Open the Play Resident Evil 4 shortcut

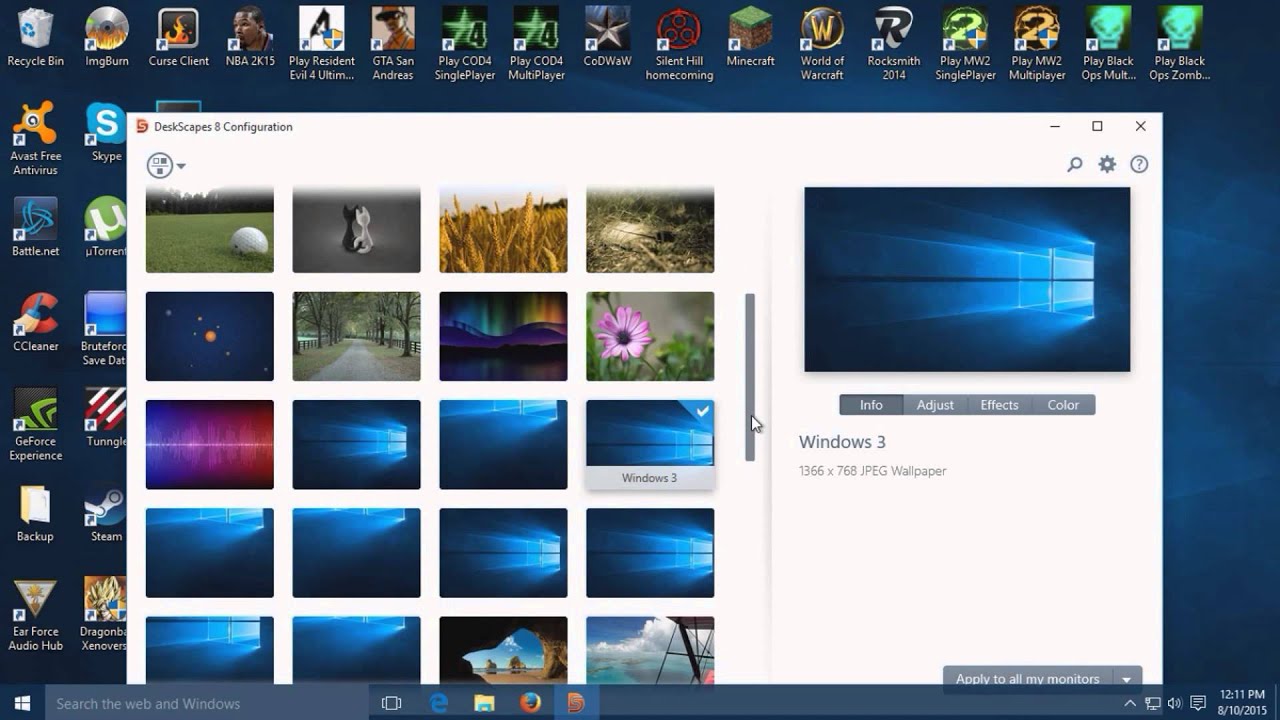(x=321, y=44)
